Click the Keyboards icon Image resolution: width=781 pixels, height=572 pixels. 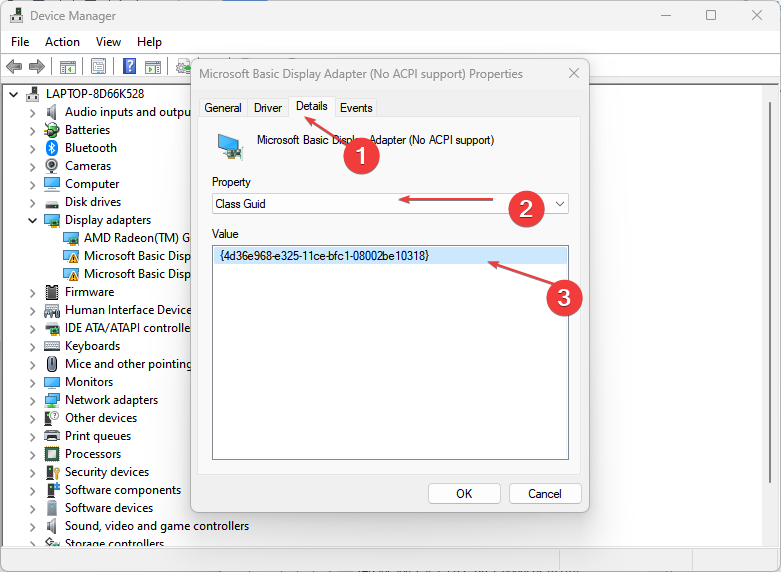tap(52, 346)
